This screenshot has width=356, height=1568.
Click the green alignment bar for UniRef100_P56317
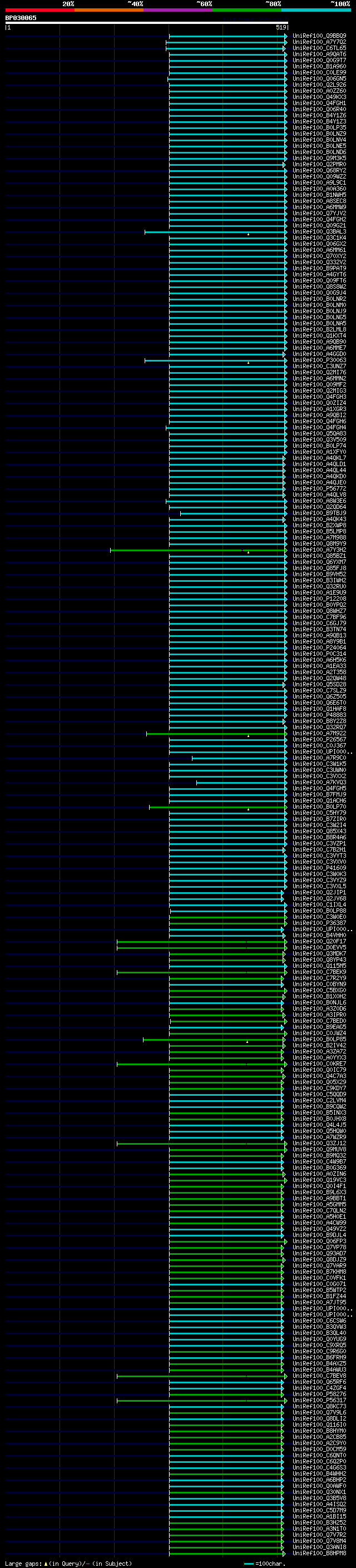[x=202, y=1401]
